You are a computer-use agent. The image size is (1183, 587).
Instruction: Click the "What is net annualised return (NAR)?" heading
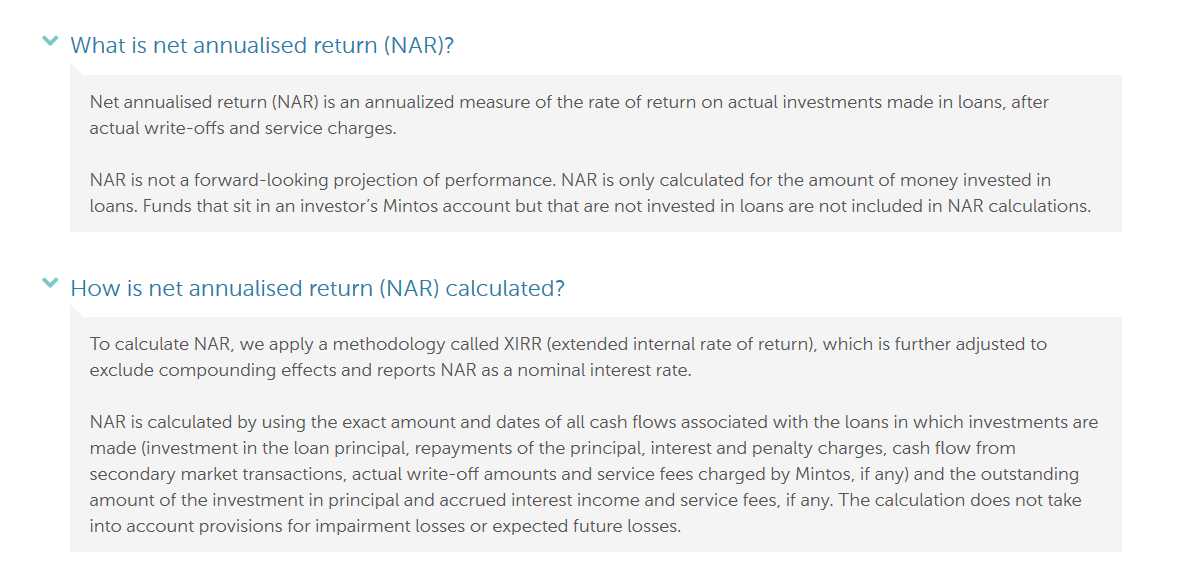coord(262,45)
